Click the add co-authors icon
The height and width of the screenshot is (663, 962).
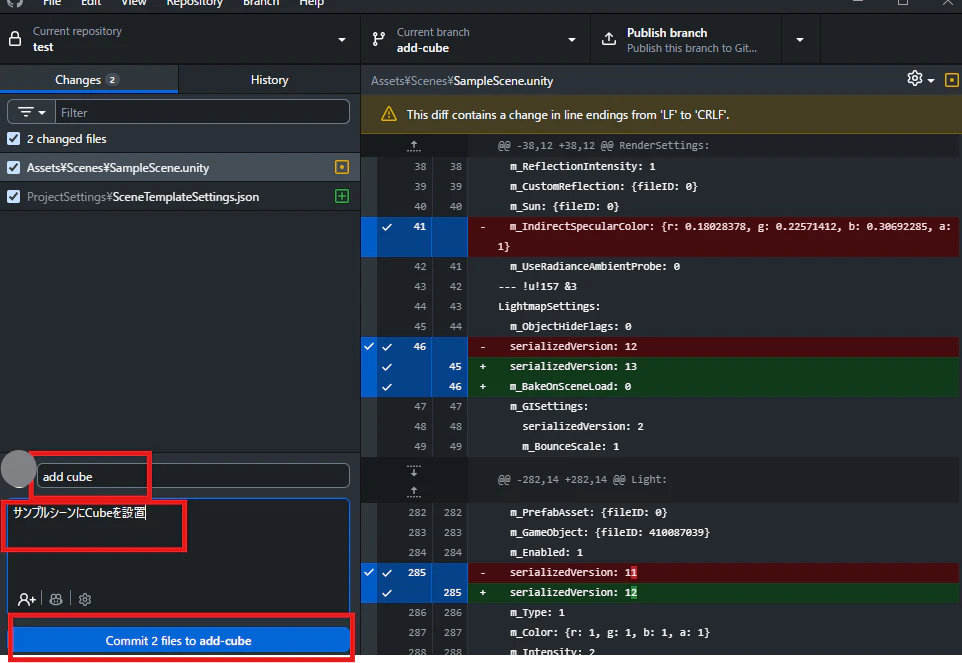click(x=26, y=599)
